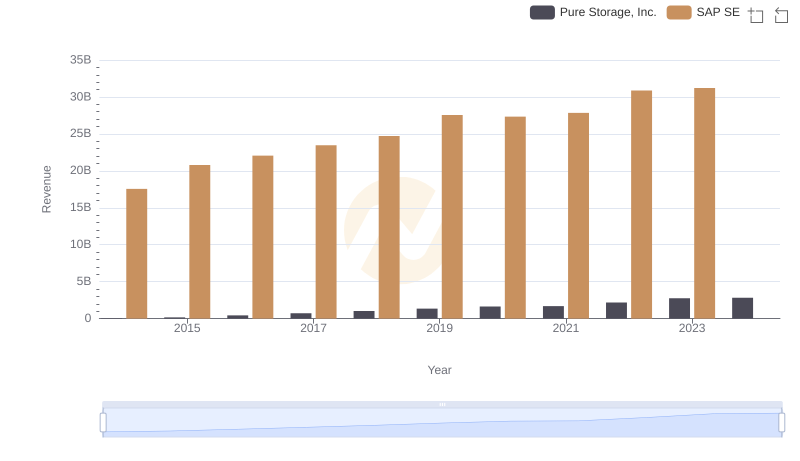Click the 2015 x-axis label
Image resolution: width=800 pixels, height=461 pixels.
pyautogui.click(x=187, y=328)
